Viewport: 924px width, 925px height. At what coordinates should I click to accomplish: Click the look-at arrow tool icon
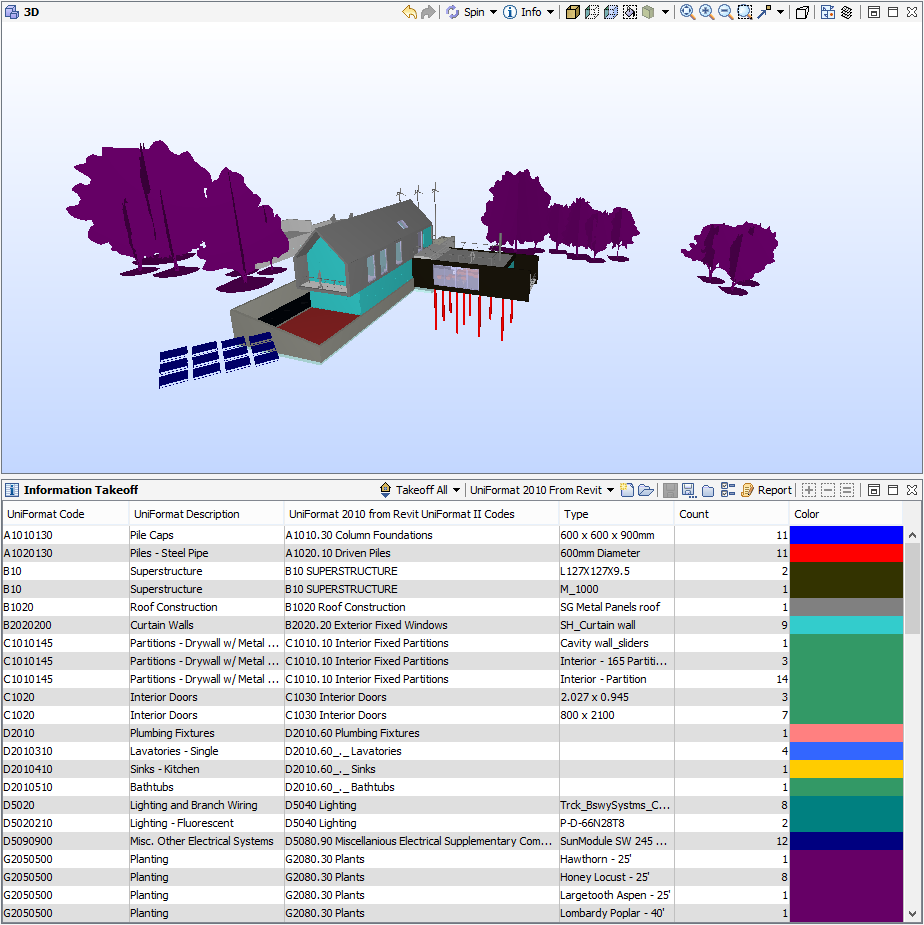[x=764, y=12]
